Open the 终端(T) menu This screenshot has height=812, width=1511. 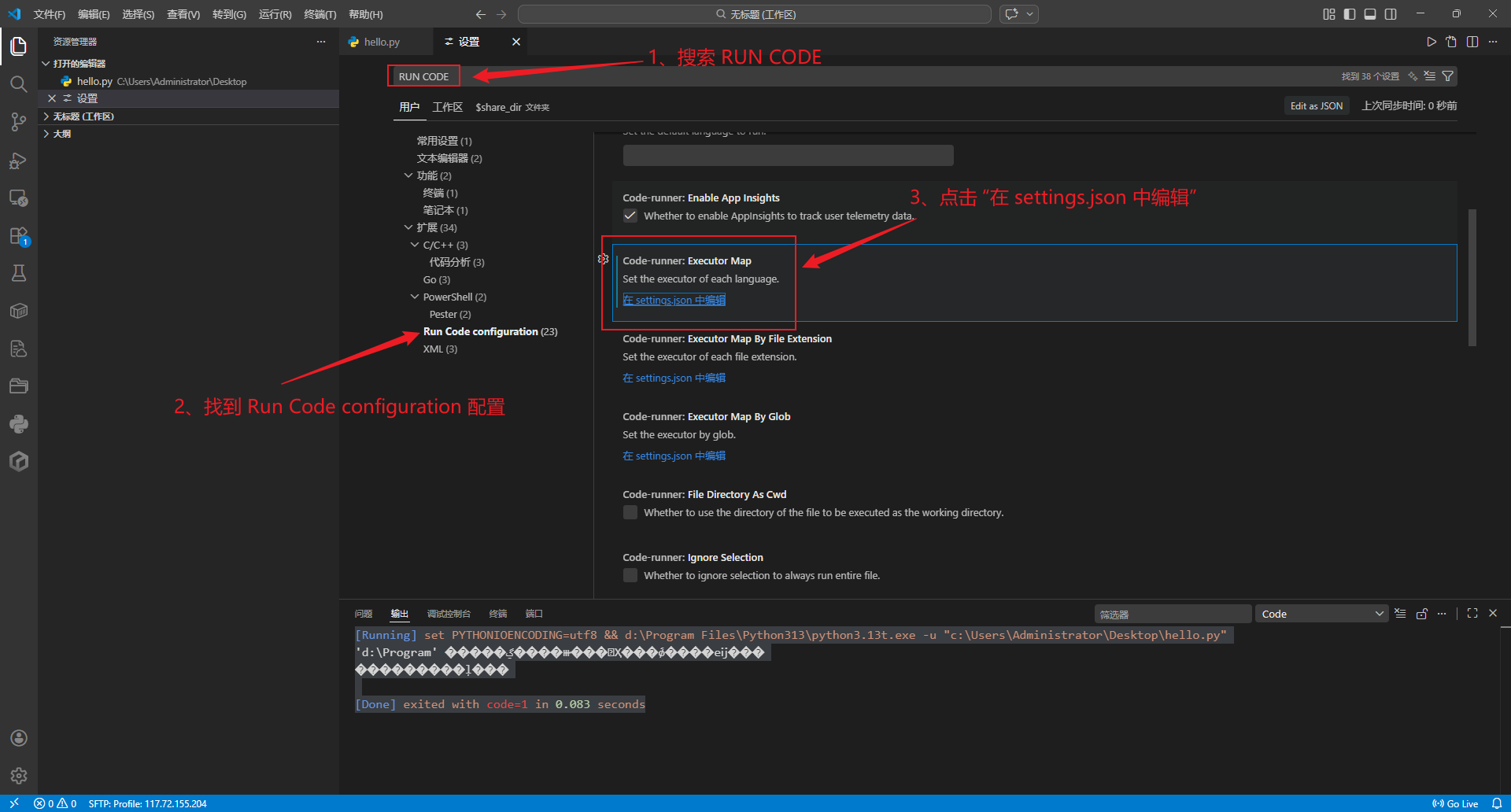320,14
